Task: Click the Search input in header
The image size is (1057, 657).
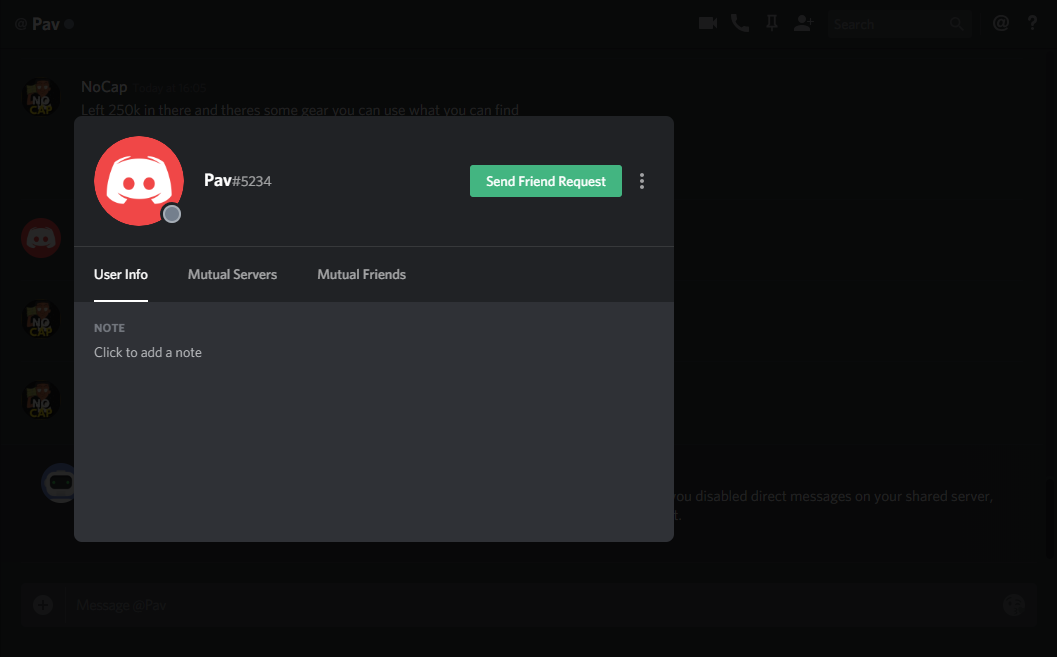Action: pos(900,24)
